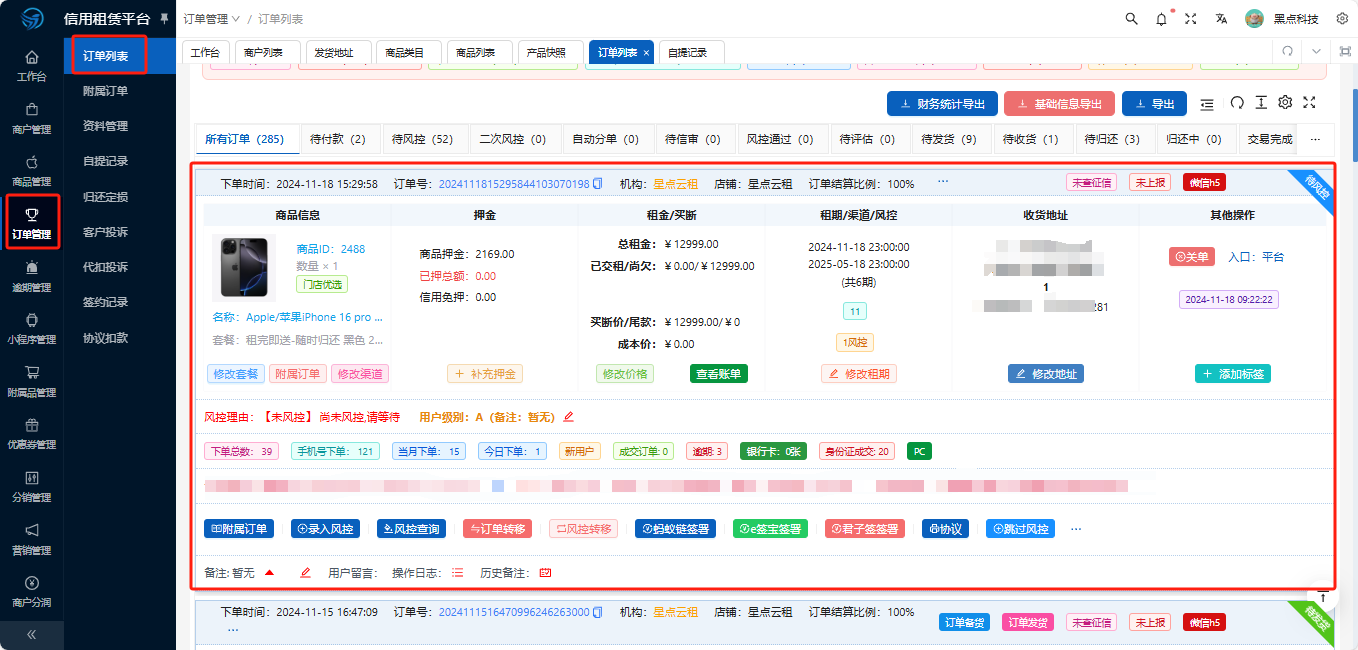1358x650 pixels.
Task: Click the 修改地址 button
Action: click(1045, 374)
